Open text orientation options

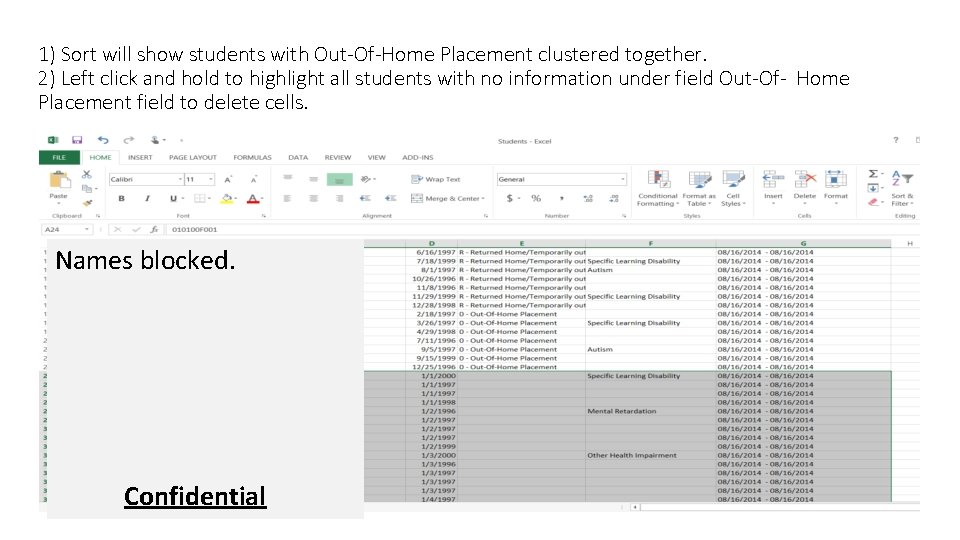(367, 179)
